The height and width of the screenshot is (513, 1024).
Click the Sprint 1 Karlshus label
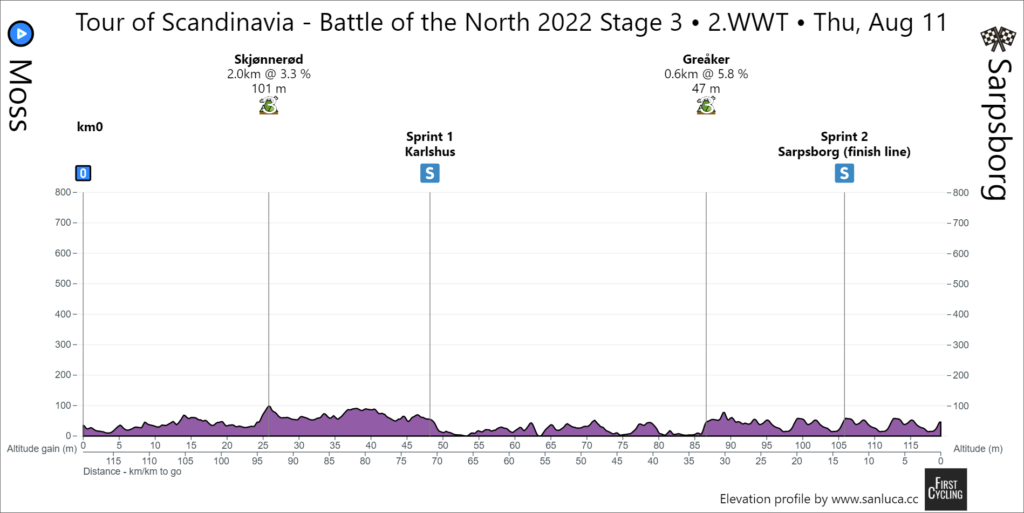coord(430,145)
